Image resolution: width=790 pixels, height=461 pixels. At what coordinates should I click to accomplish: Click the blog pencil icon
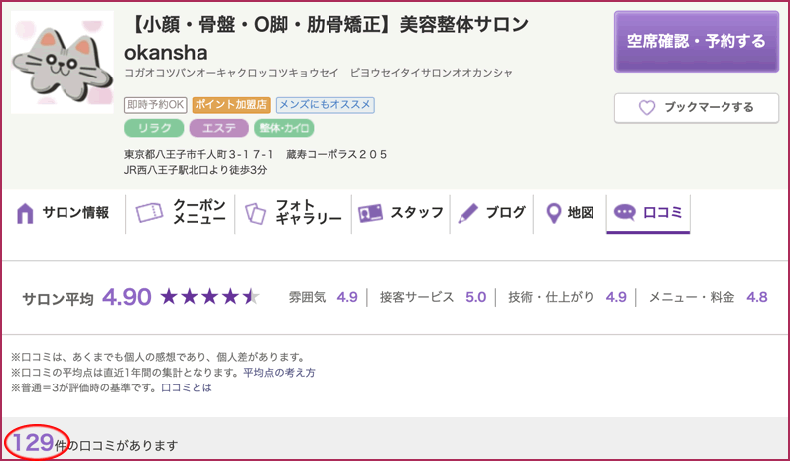tap(468, 213)
